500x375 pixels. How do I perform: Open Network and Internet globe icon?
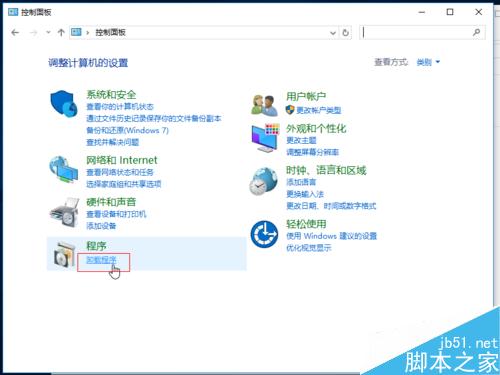64,170
